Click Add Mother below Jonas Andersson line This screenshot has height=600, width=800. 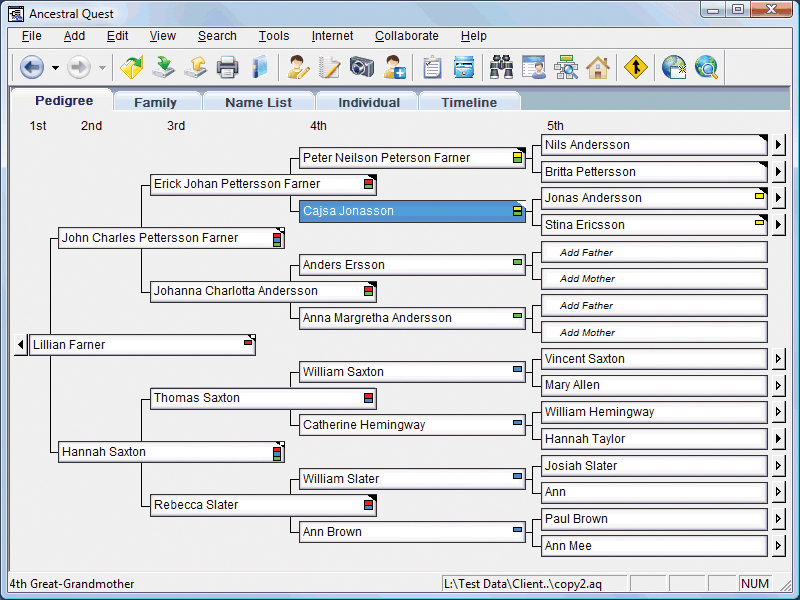652,279
